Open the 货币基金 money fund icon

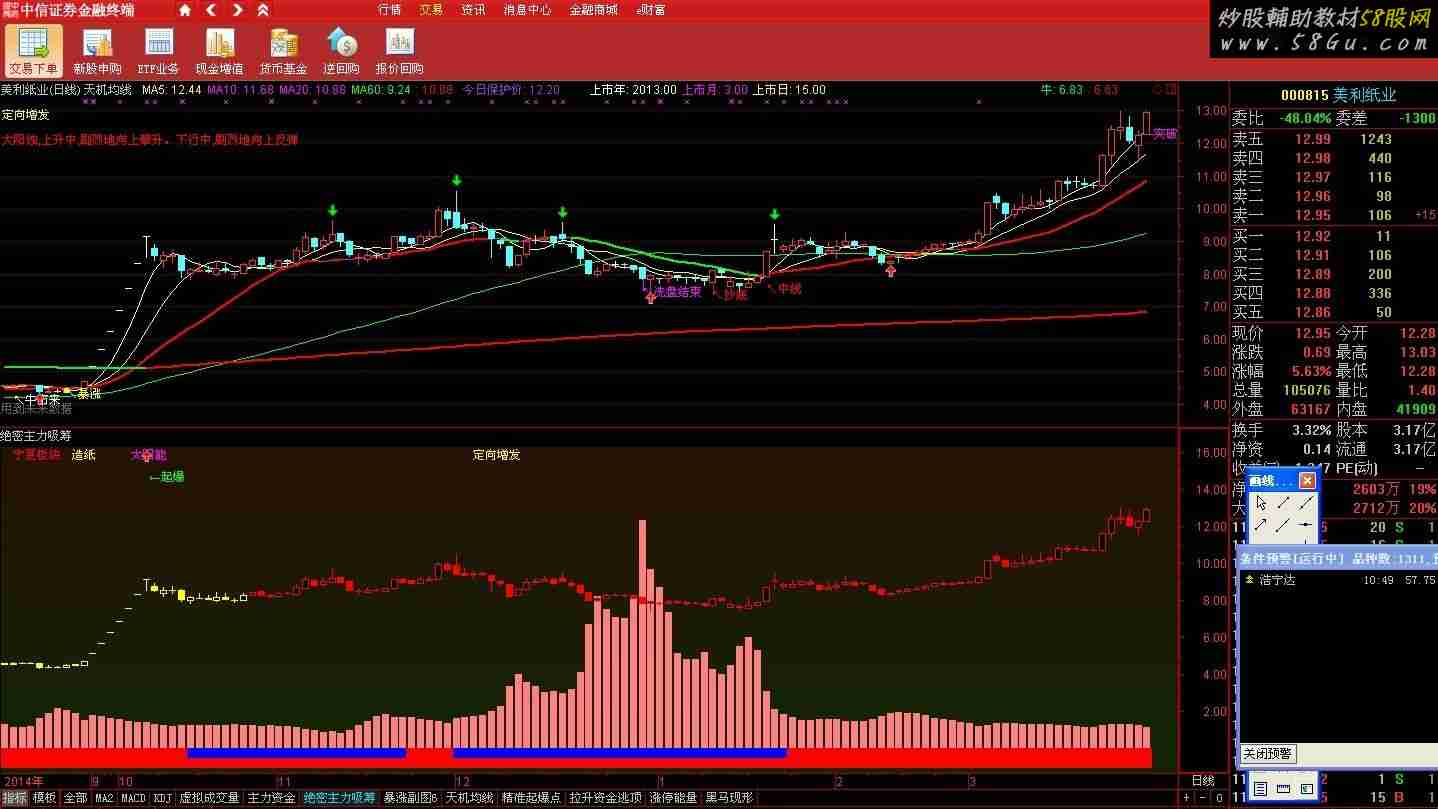click(x=283, y=51)
